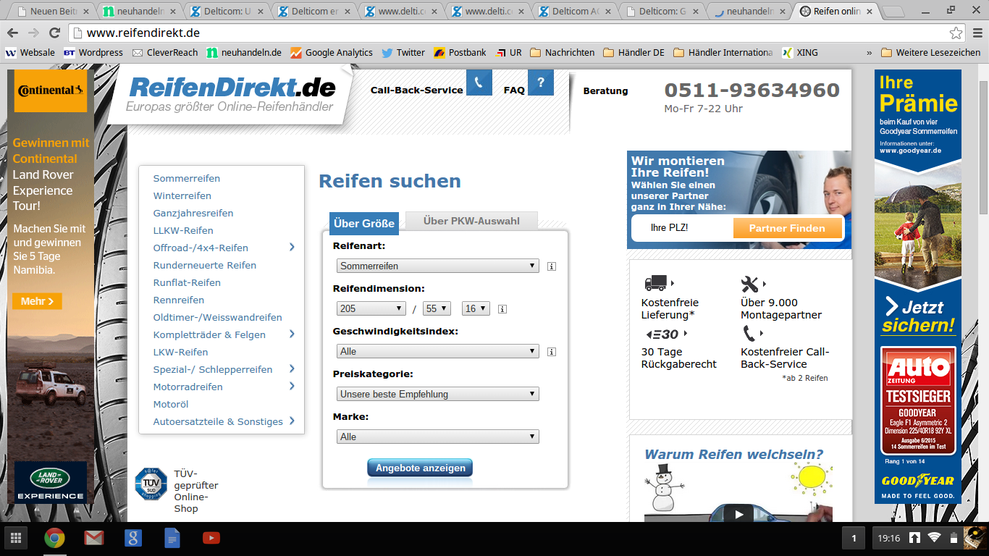This screenshot has height=556, width=989.
Task: Open Google Search shelf icon
Action: 133,538
